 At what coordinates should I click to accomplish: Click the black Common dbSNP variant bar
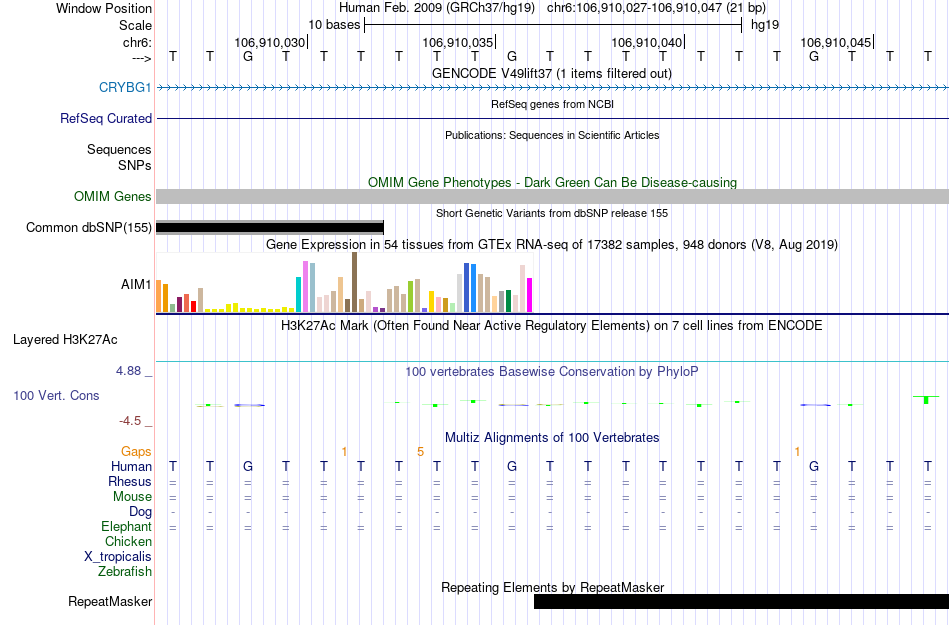(270, 228)
